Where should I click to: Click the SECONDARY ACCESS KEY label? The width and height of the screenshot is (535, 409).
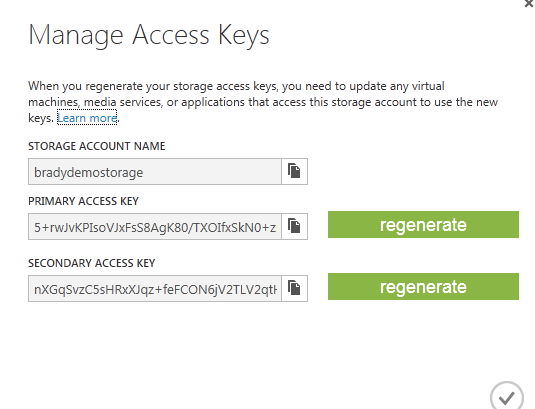(91, 263)
